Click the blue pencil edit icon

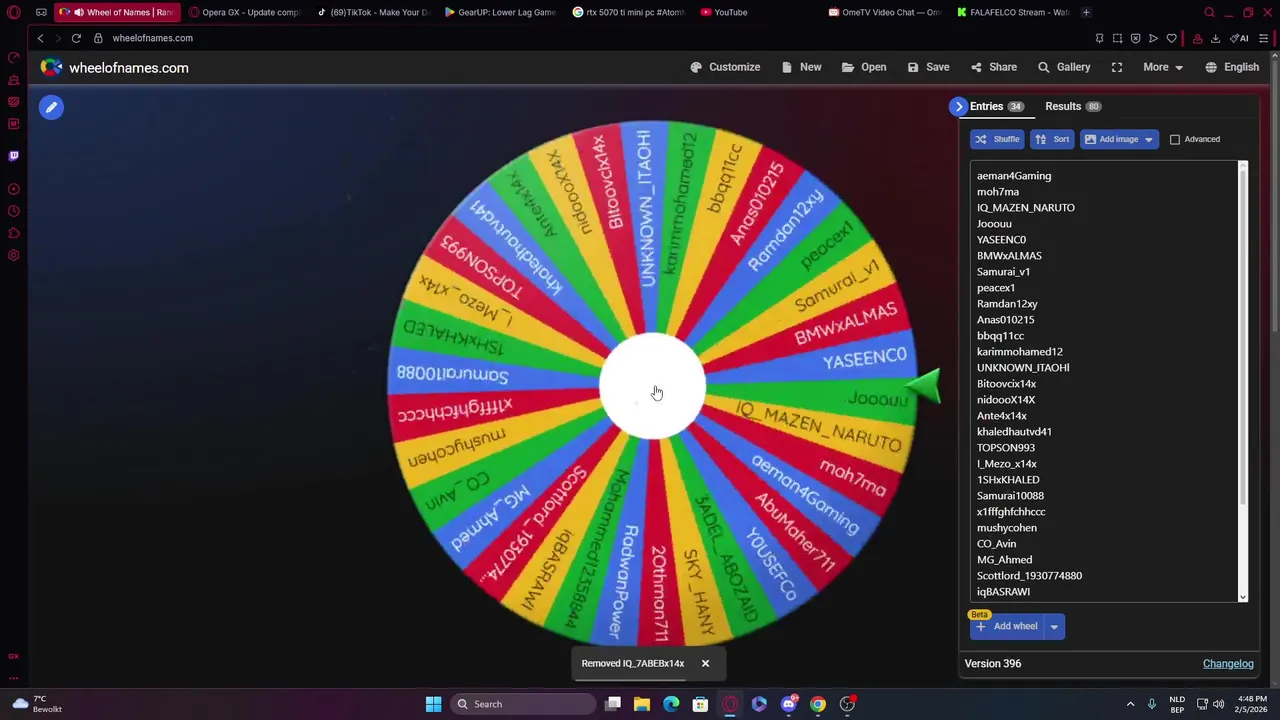[51, 107]
